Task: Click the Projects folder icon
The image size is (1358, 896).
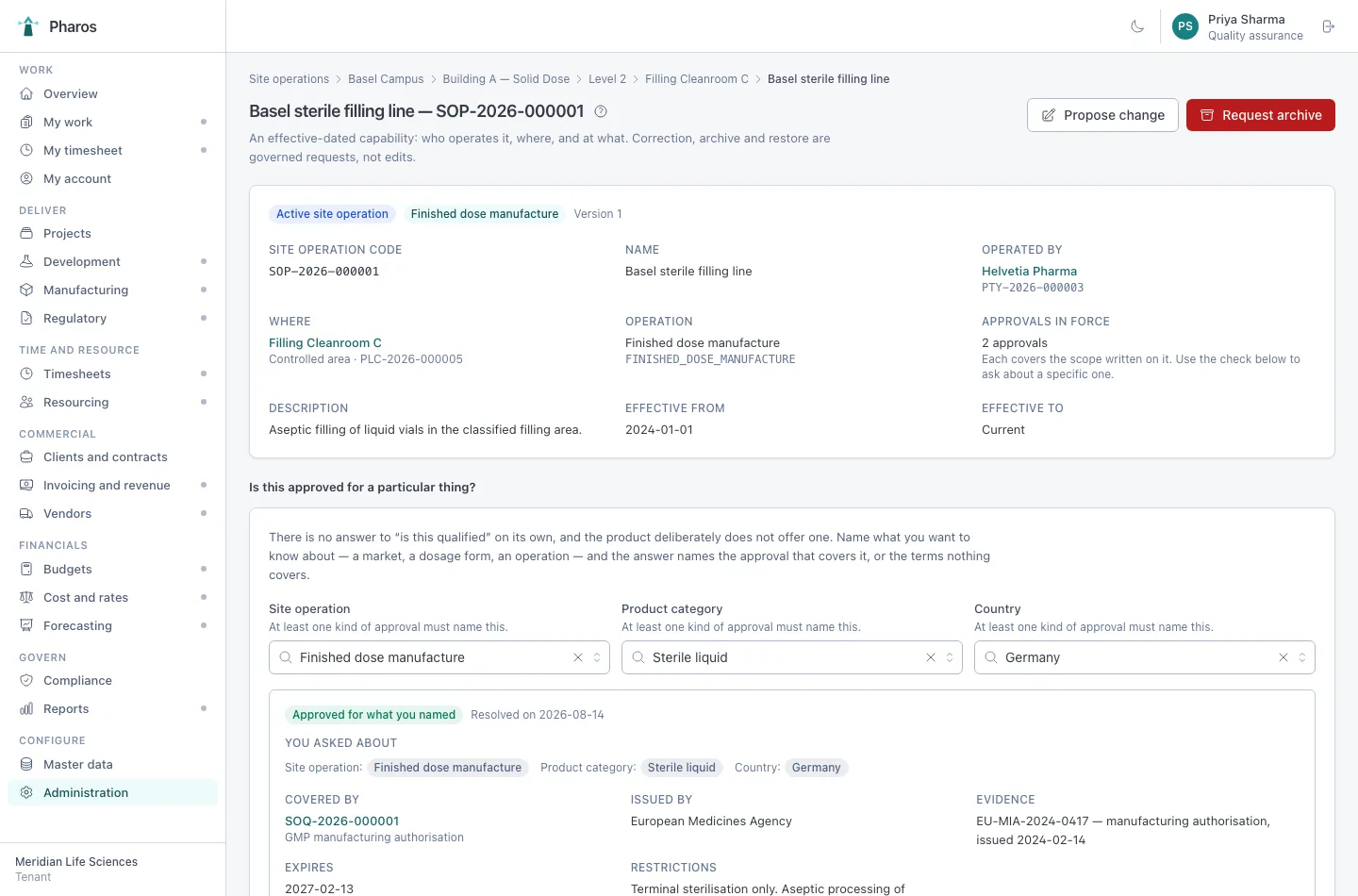Action: [26, 234]
